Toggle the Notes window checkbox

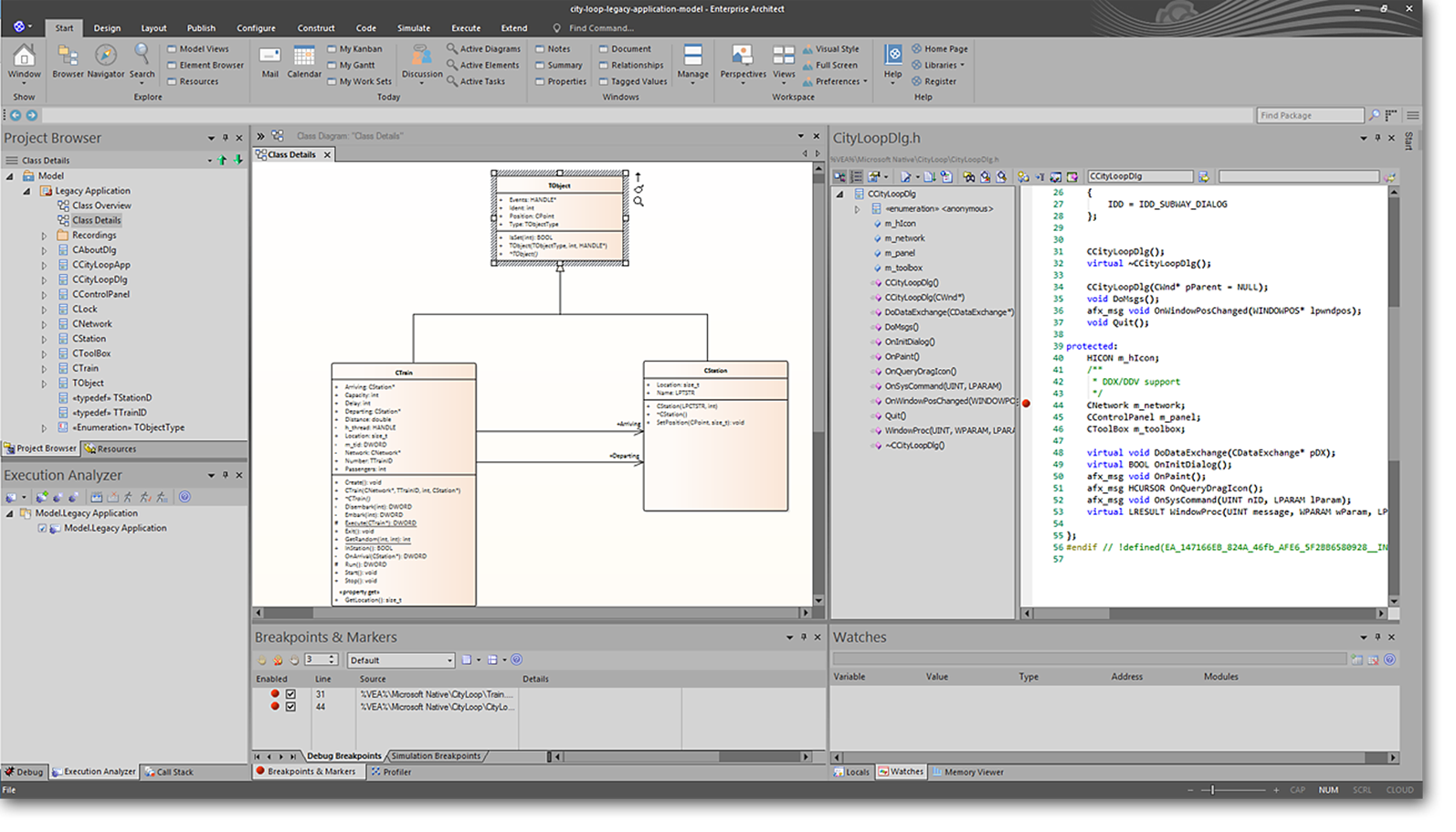click(x=540, y=49)
